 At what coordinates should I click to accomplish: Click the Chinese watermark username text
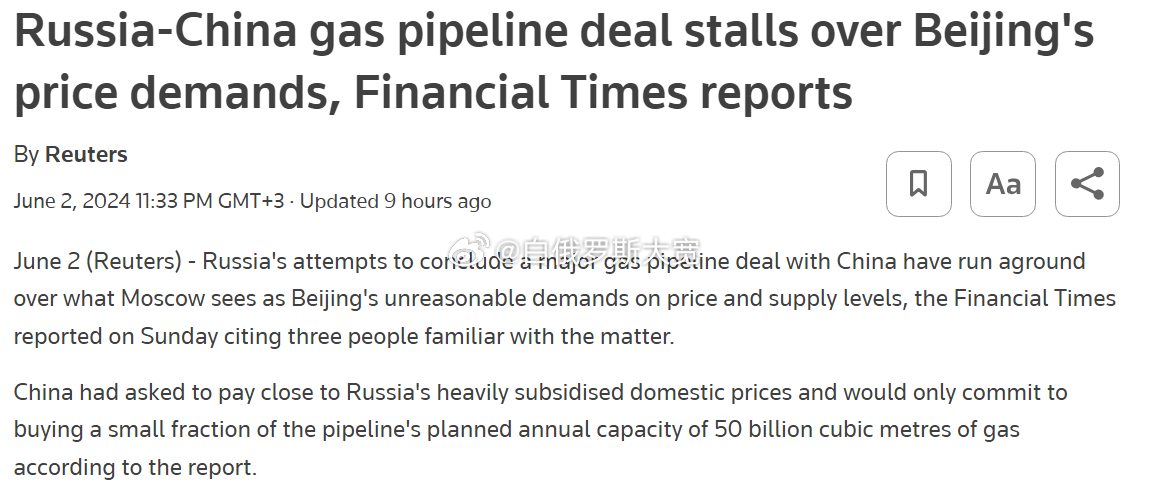click(x=596, y=250)
